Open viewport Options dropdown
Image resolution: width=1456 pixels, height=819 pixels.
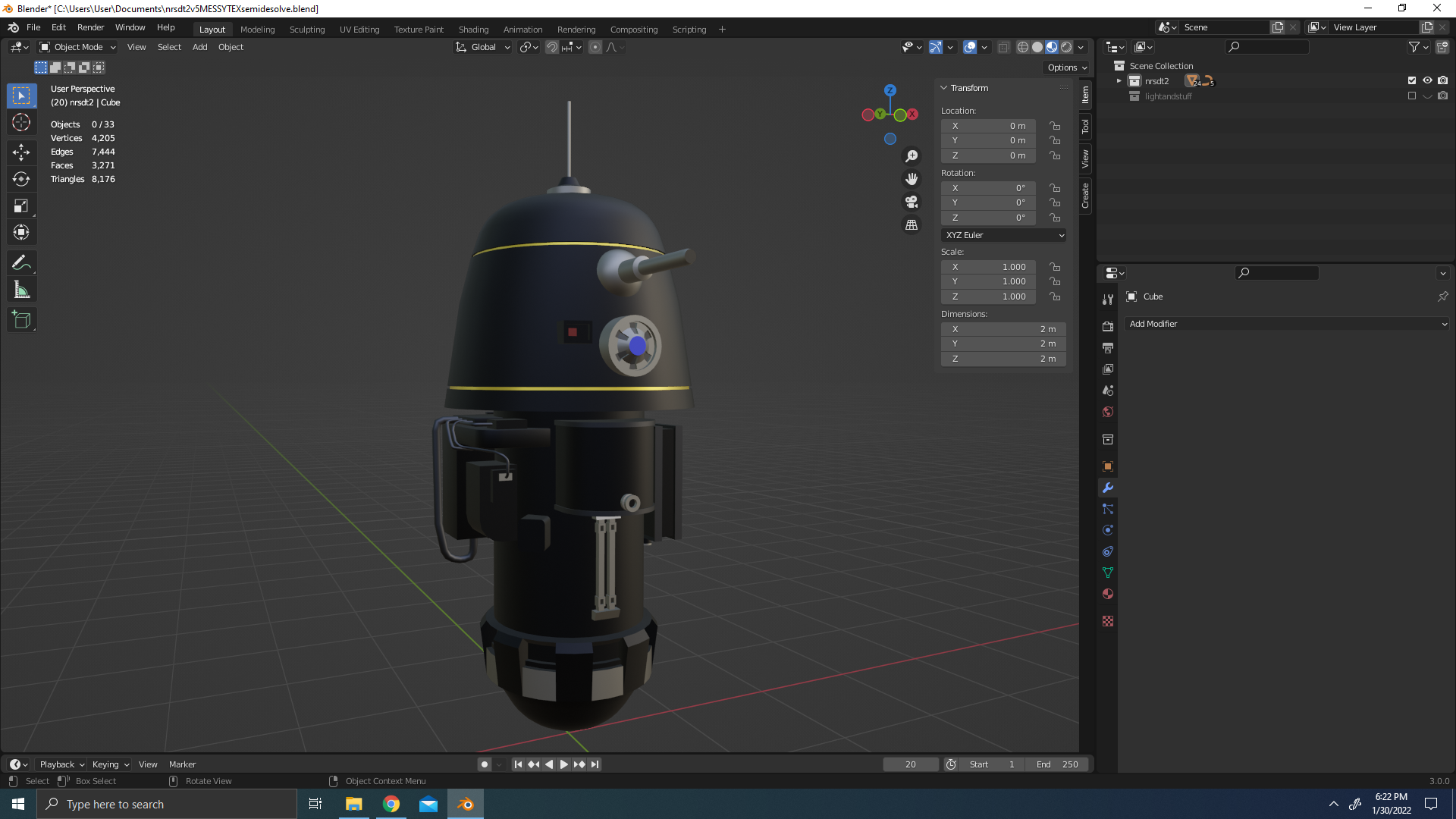pyautogui.click(x=1067, y=67)
